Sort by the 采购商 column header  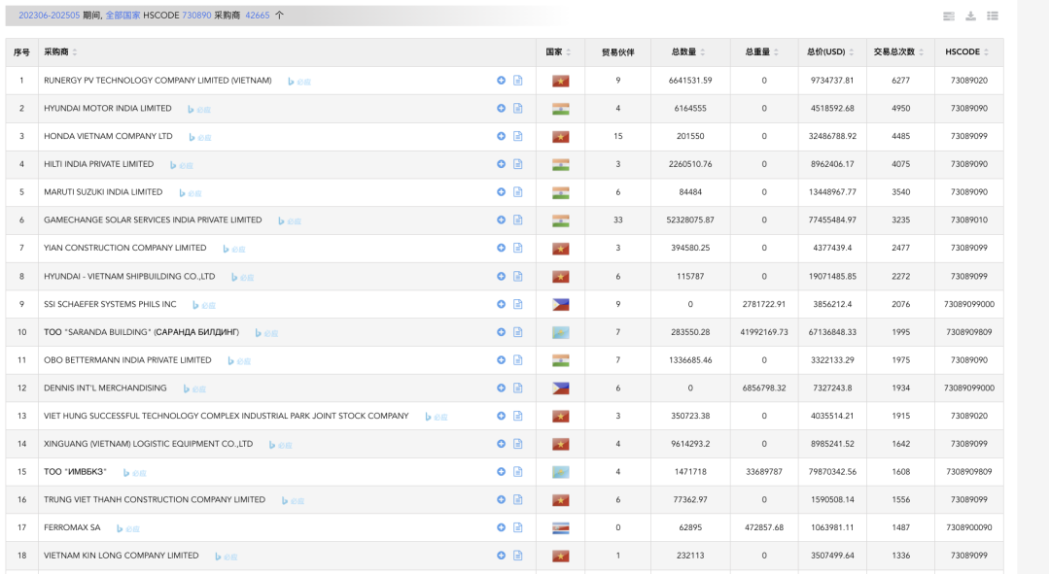pyautogui.click(x=61, y=52)
